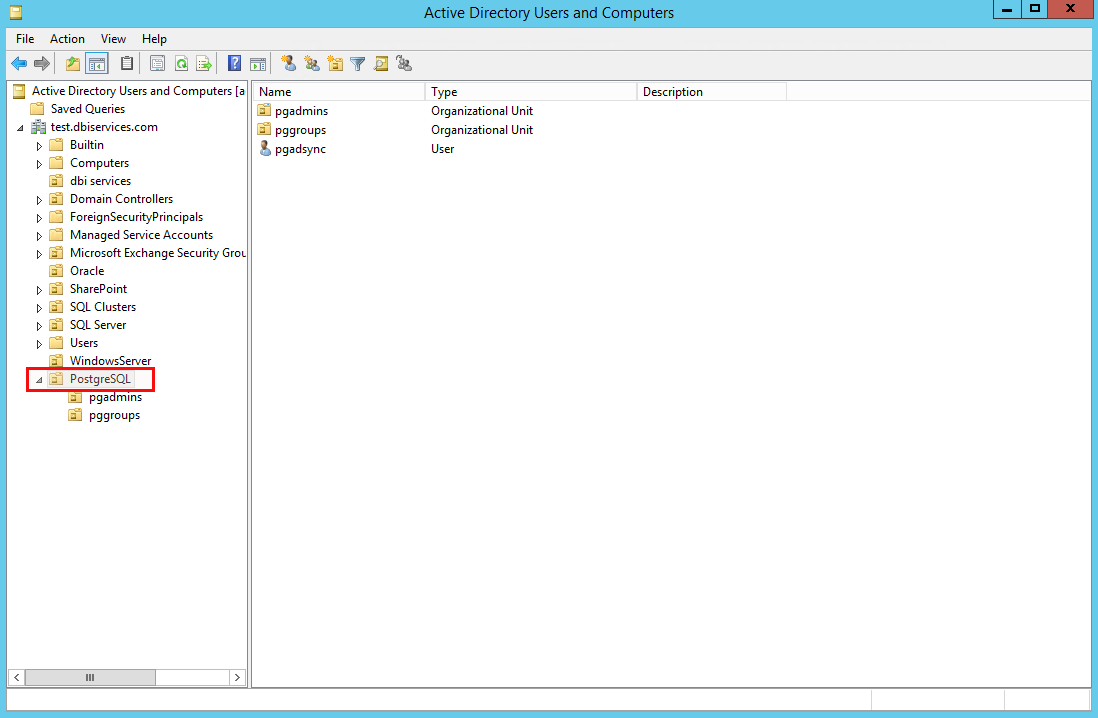Click the Forward arrow toolbar icon
The height and width of the screenshot is (718, 1098).
click(42, 64)
